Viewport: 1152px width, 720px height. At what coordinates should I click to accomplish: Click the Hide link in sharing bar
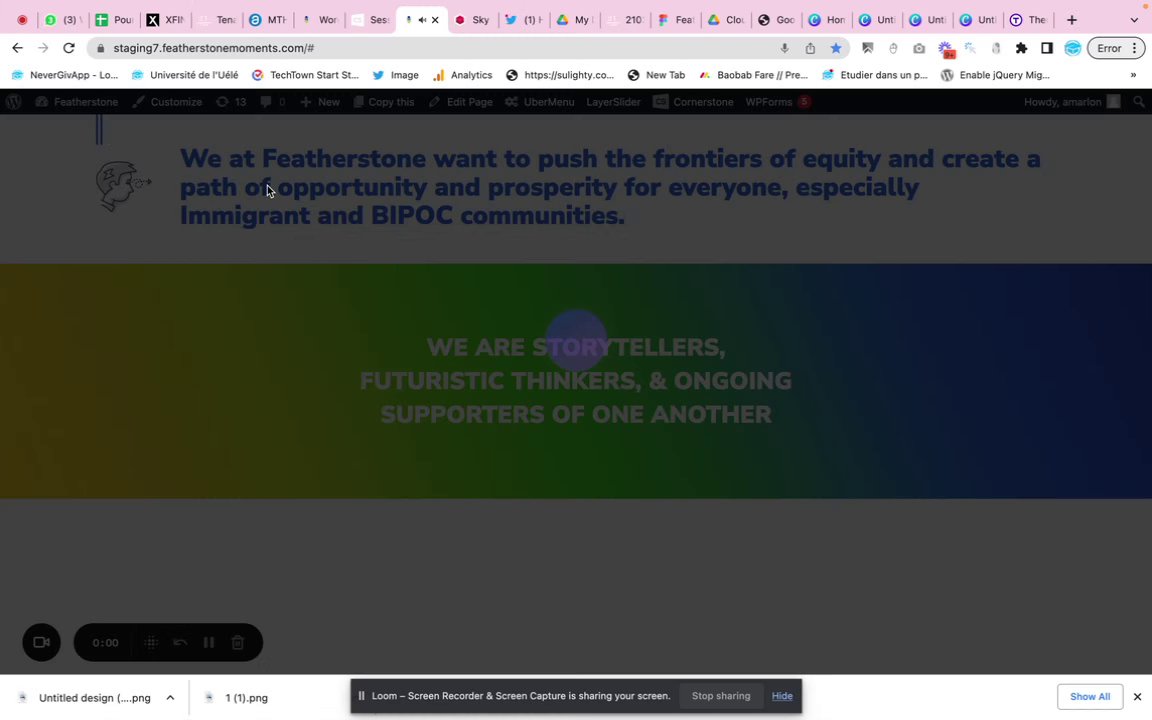pyautogui.click(x=782, y=696)
